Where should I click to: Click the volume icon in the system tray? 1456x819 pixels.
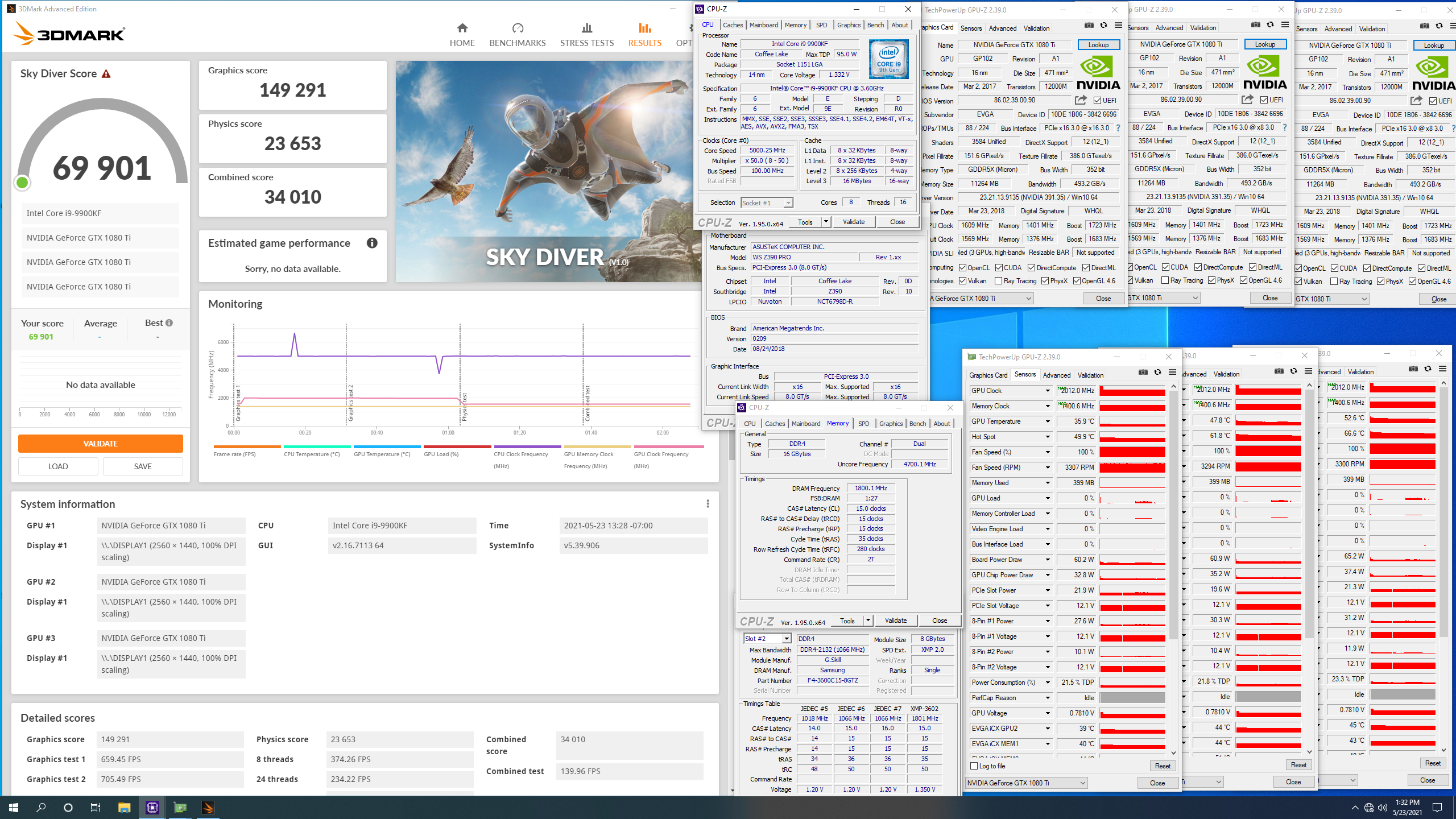1383,808
